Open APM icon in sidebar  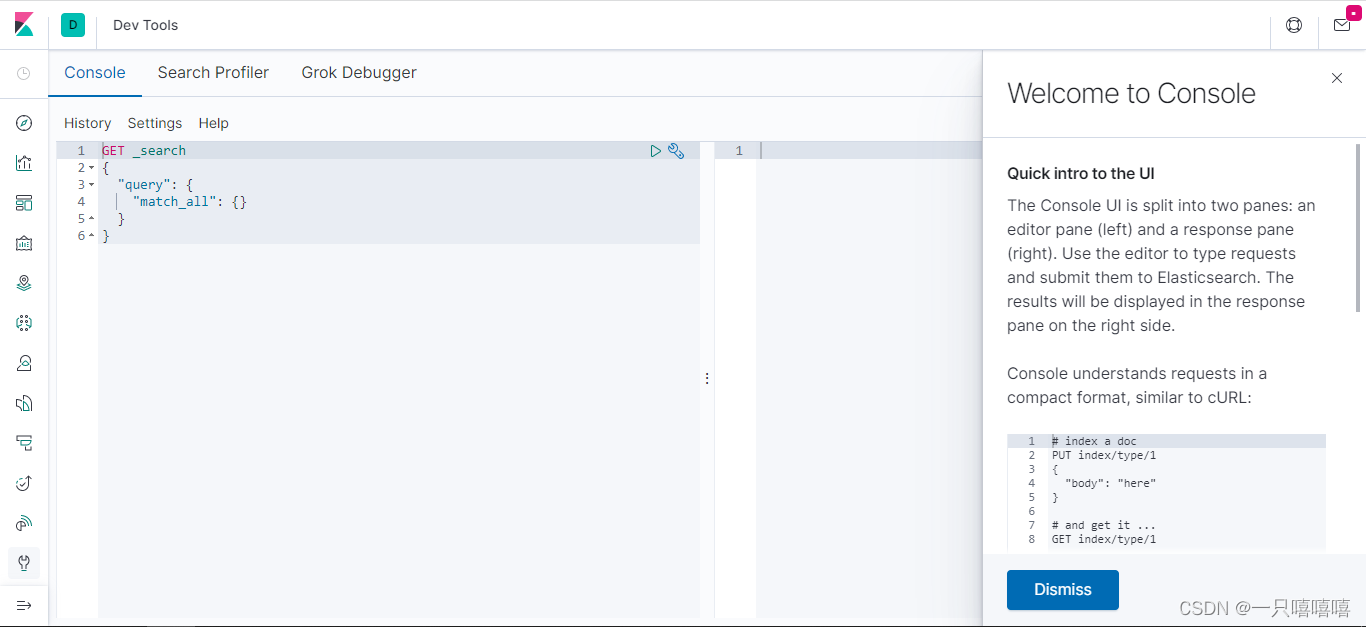pos(24,443)
